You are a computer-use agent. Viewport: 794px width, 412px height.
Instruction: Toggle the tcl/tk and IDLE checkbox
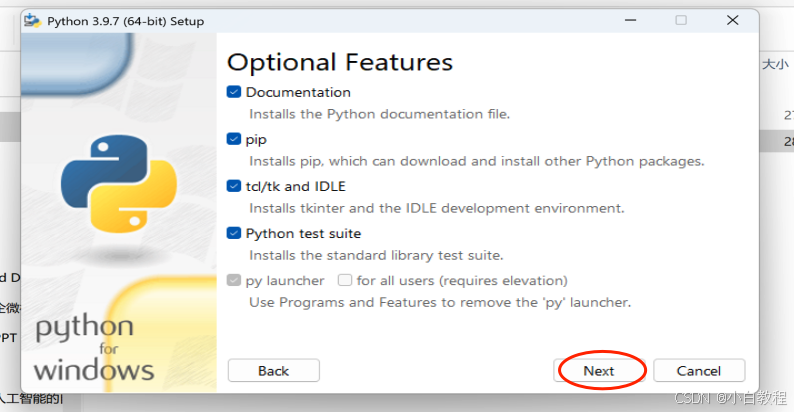click(233, 186)
